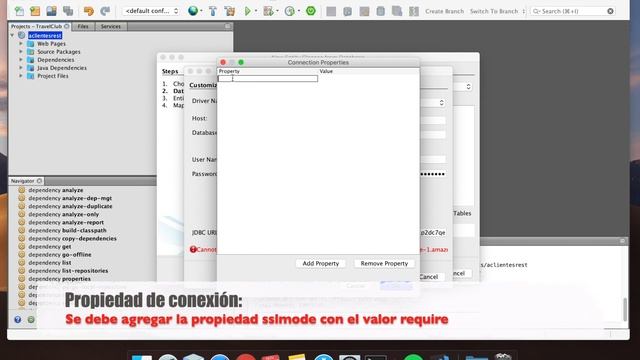This screenshot has height=360, width=640.
Task: Click the dependency analyze goal icon
Action: tap(22, 190)
